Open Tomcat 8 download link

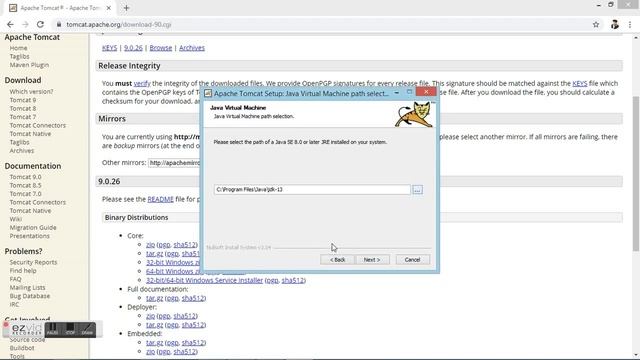click(23, 109)
